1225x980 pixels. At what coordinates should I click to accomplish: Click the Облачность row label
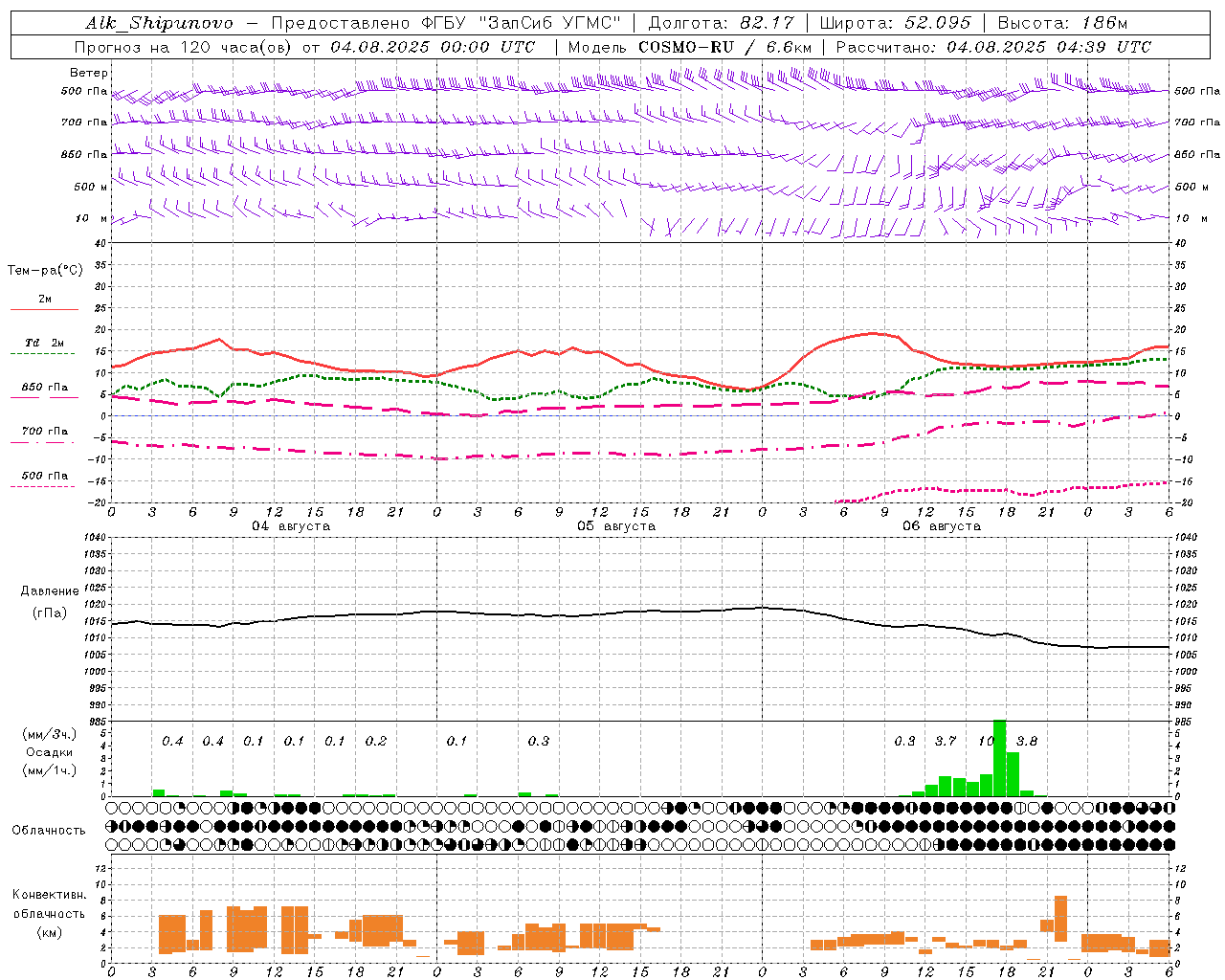49,830
